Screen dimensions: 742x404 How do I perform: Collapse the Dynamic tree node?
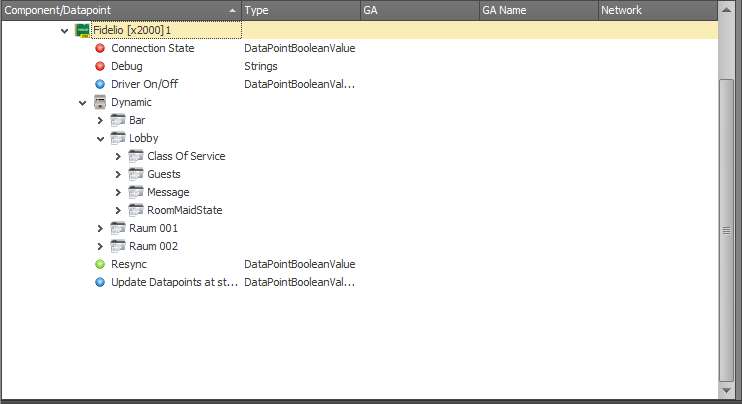coord(82,103)
